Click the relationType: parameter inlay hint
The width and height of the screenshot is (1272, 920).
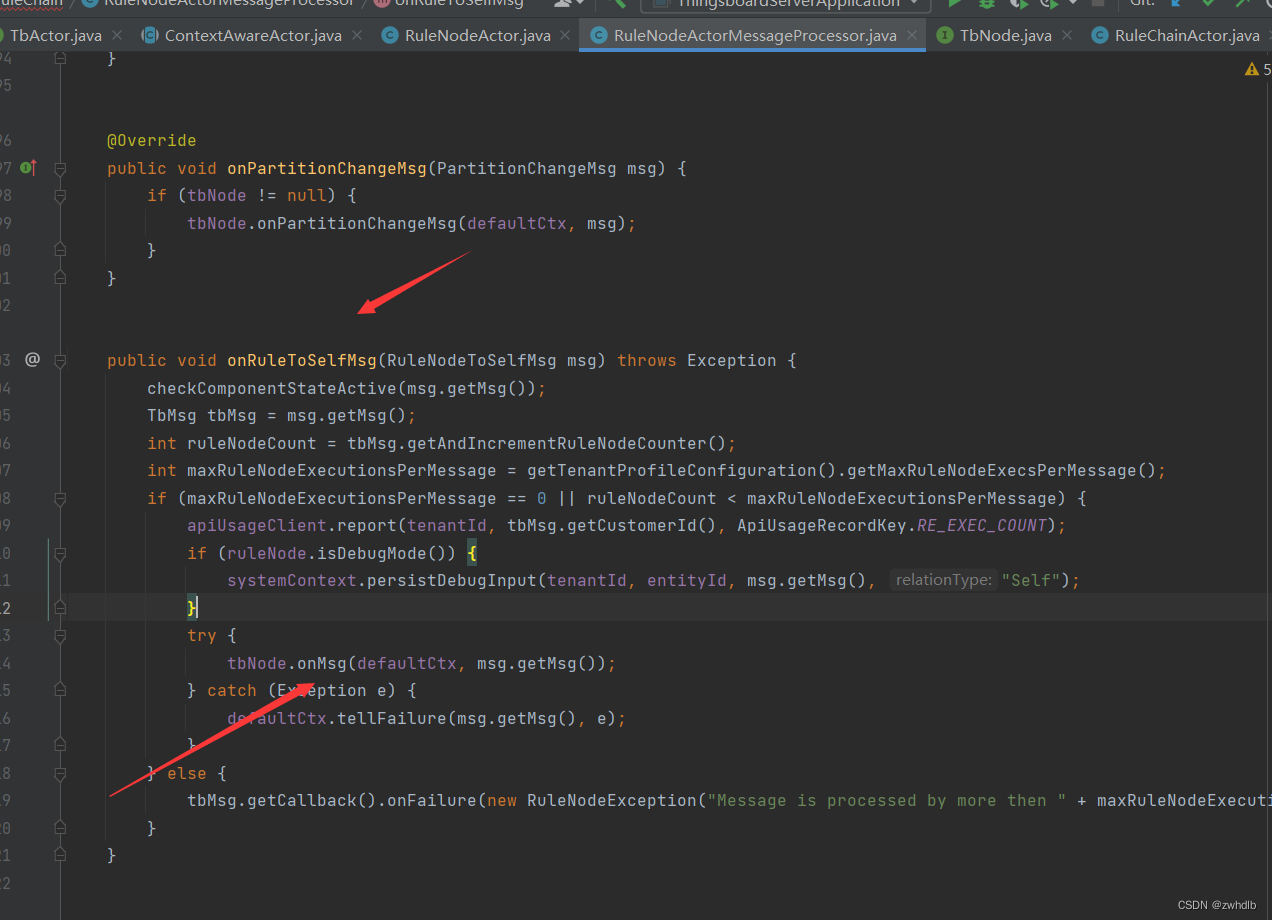click(x=943, y=580)
